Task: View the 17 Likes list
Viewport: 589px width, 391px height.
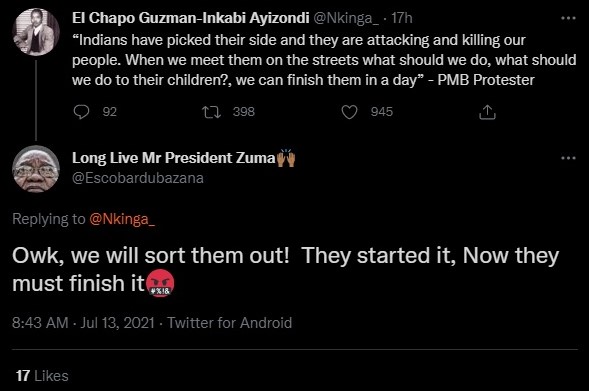Action: click(42, 376)
